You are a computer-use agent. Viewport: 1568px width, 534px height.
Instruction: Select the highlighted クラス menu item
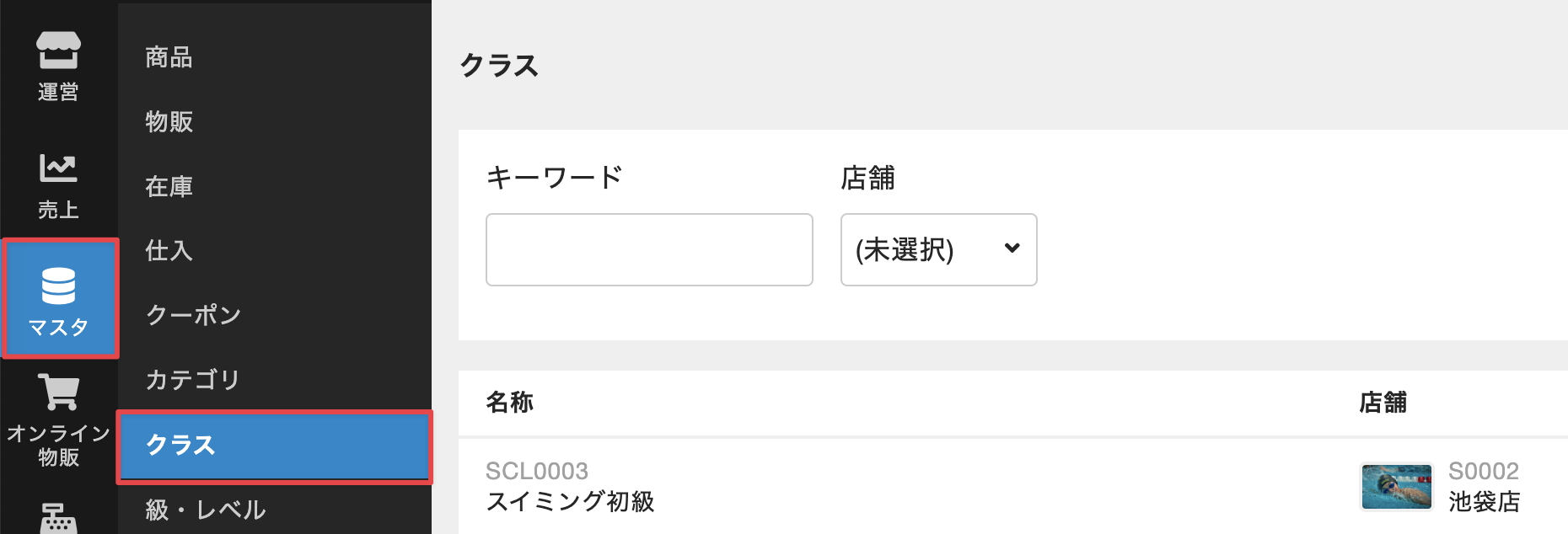pyautogui.click(x=274, y=446)
